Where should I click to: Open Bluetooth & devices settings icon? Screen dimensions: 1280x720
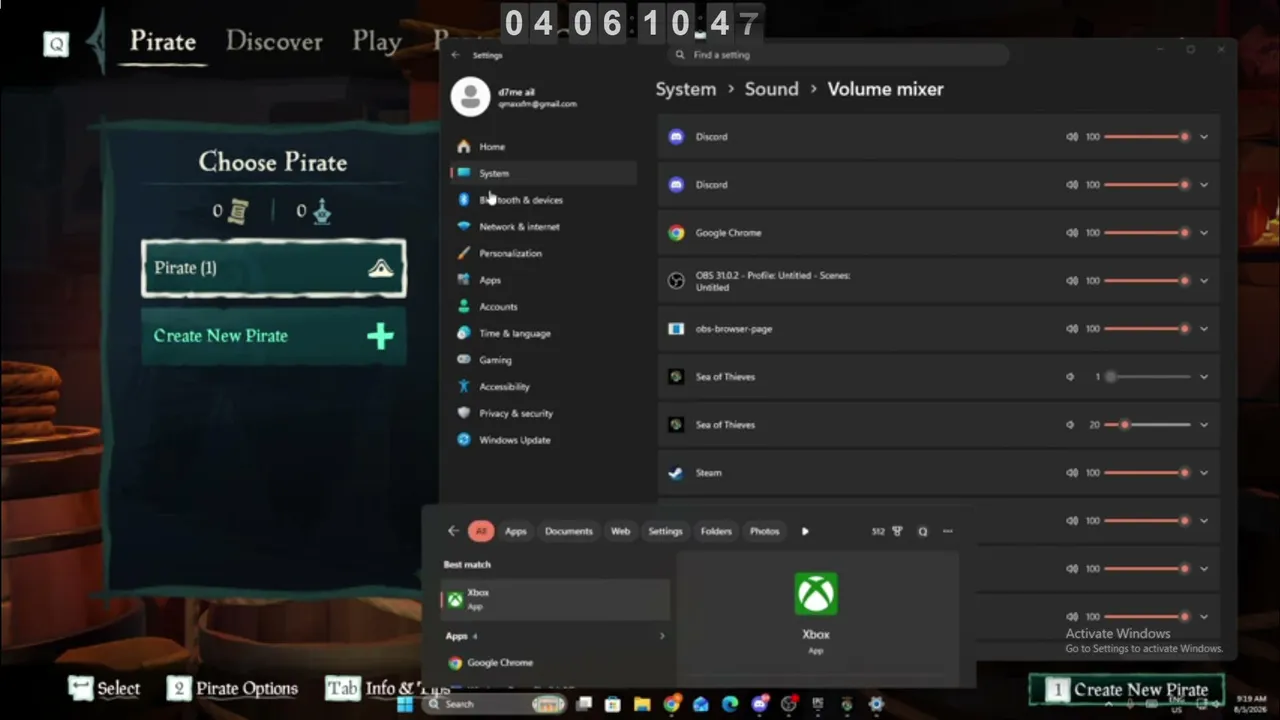[464, 200]
